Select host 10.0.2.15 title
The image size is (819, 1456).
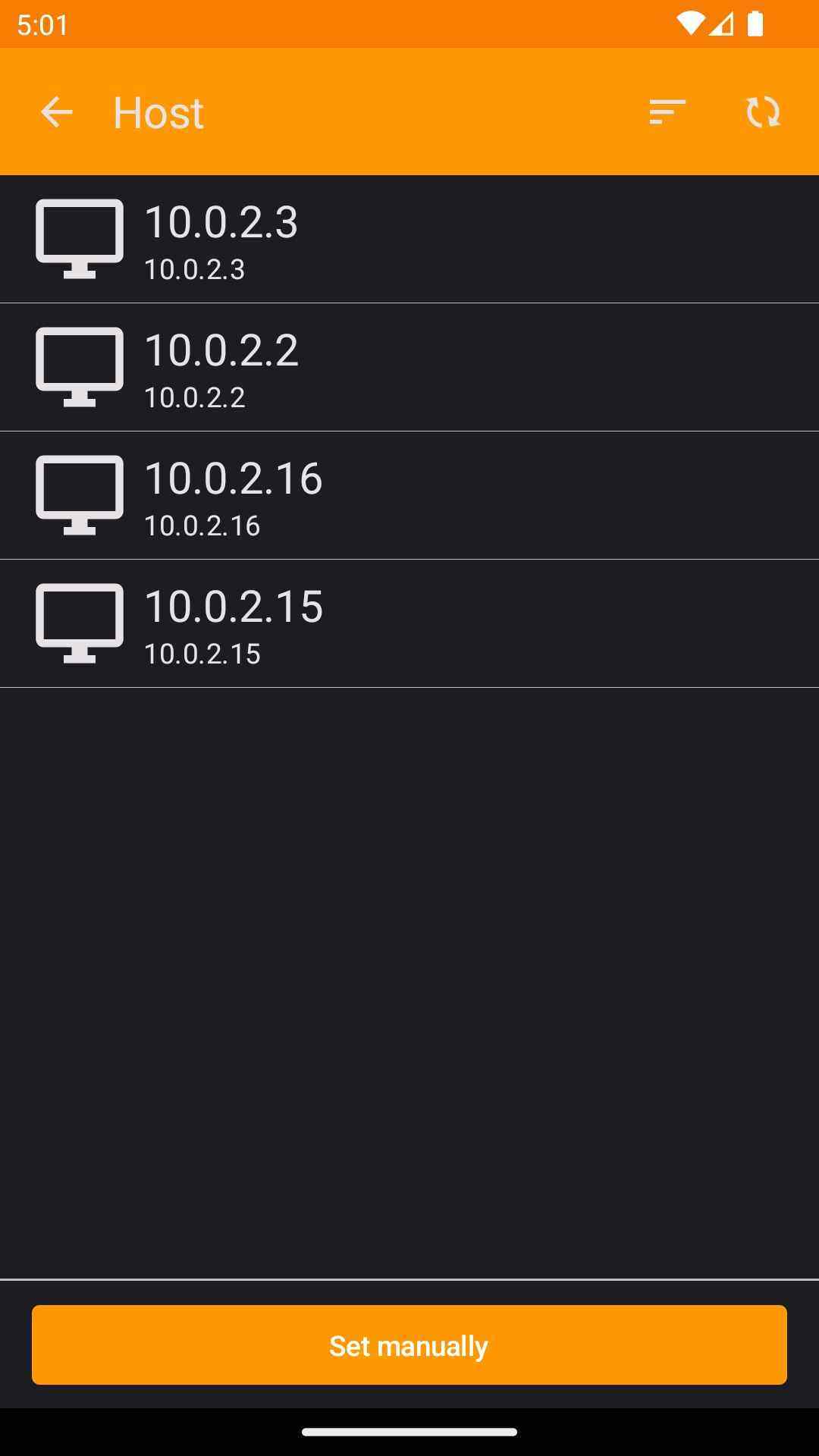(x=233, y=607)
